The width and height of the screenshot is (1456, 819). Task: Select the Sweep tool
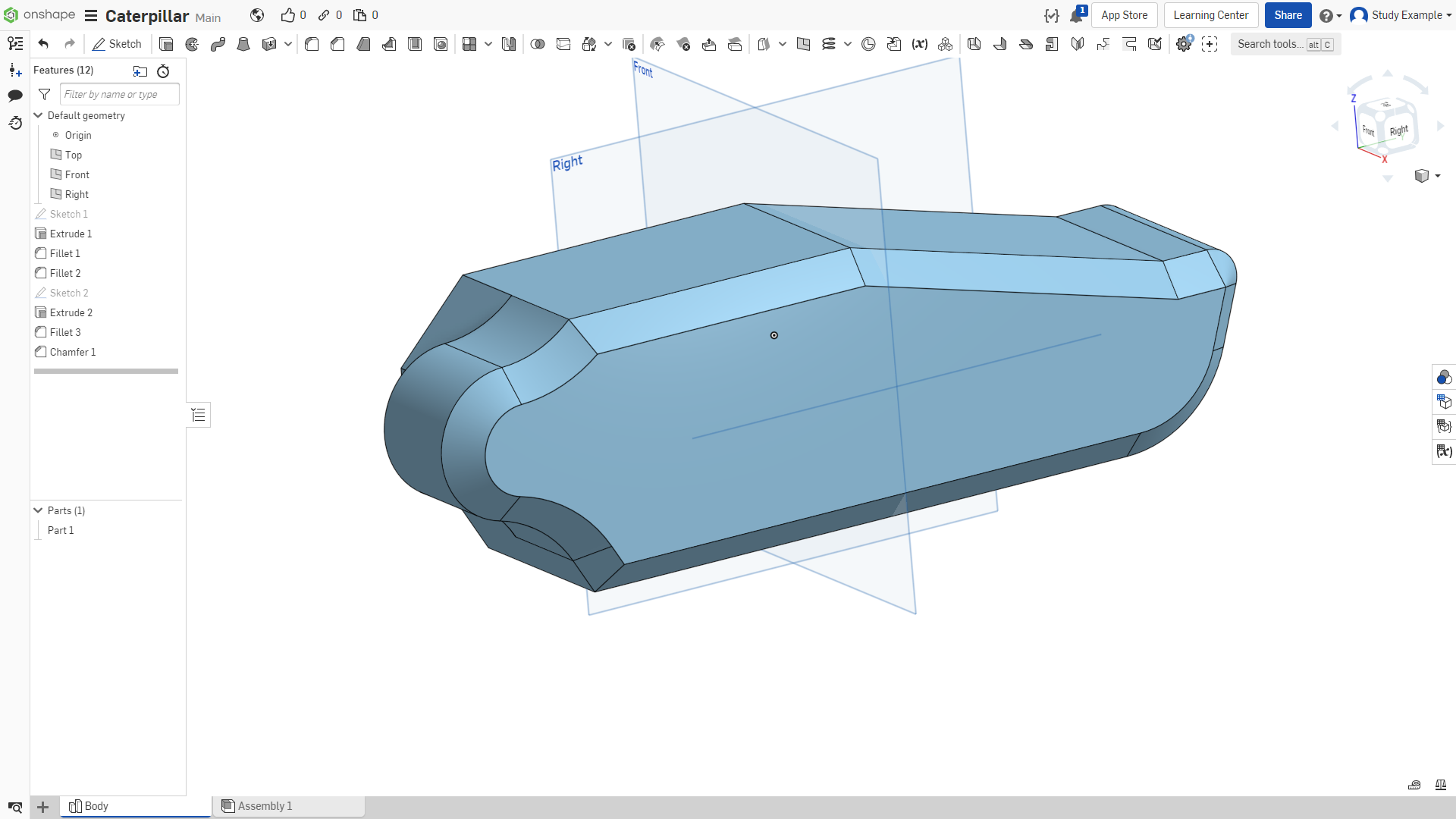click(218, 44)
